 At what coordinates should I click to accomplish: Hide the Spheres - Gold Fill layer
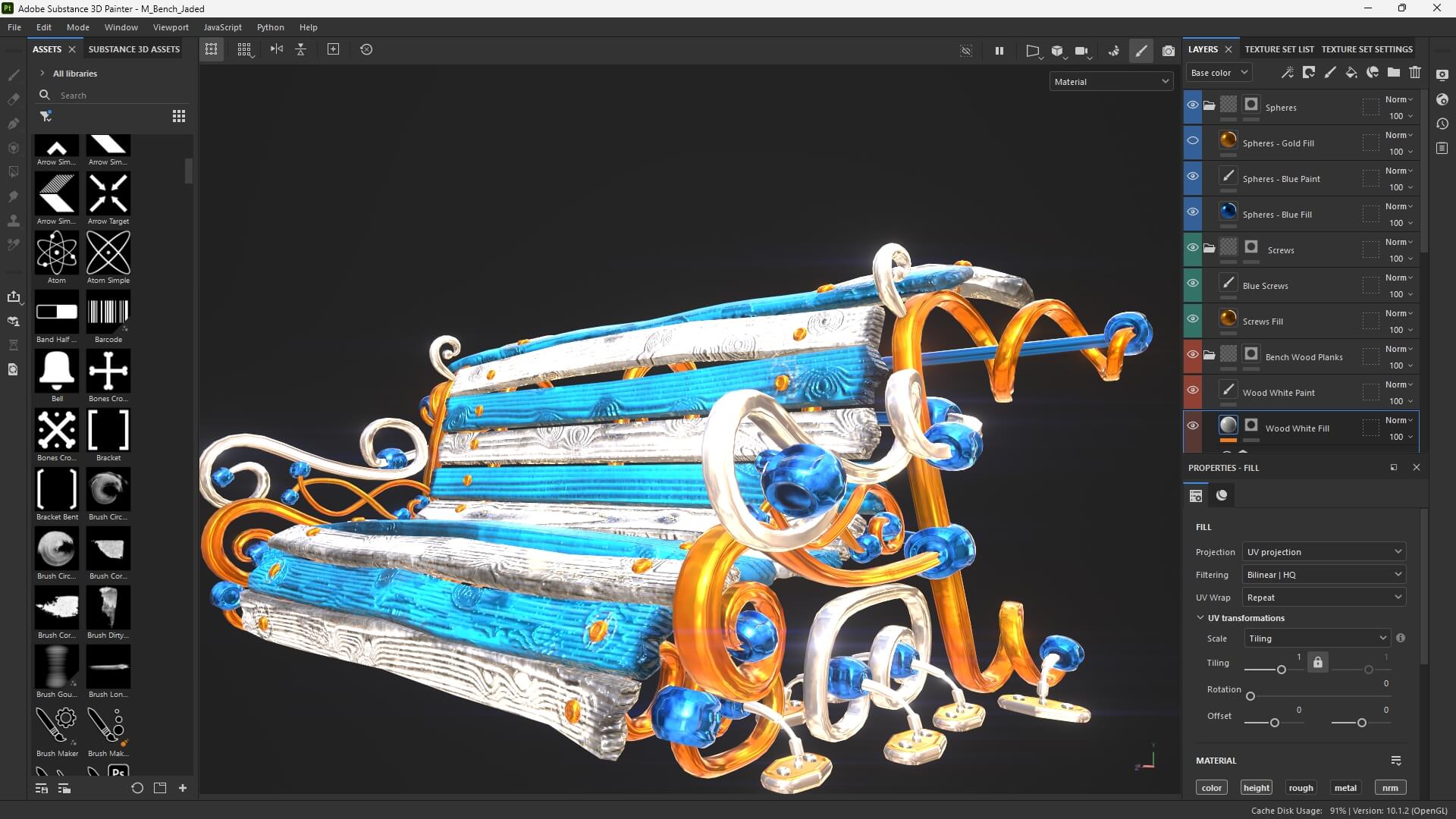click(1193, 141)
